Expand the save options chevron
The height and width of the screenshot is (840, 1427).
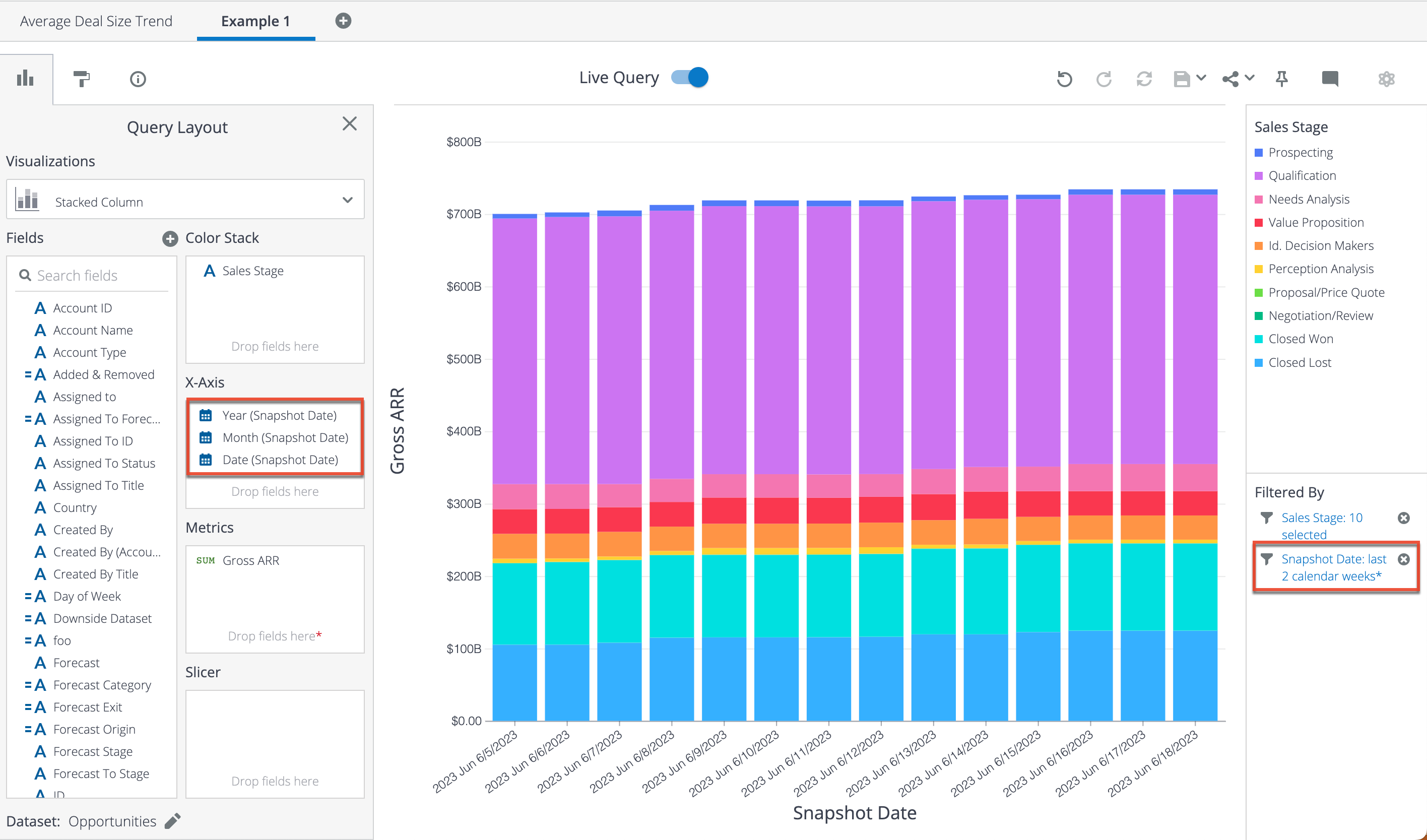point(1201,78)
